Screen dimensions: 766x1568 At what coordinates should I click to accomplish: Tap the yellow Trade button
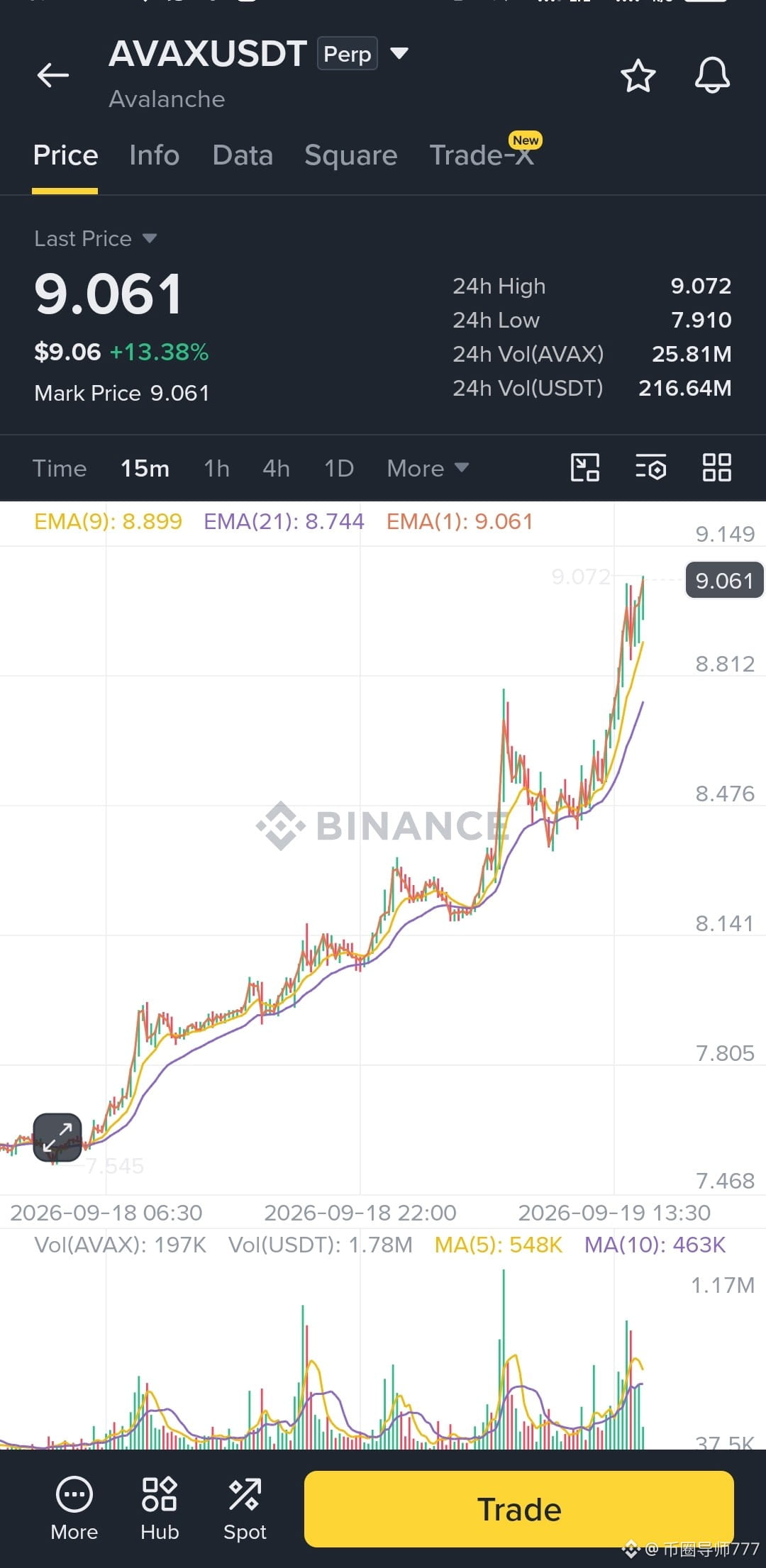click(x=519, y=1509)
